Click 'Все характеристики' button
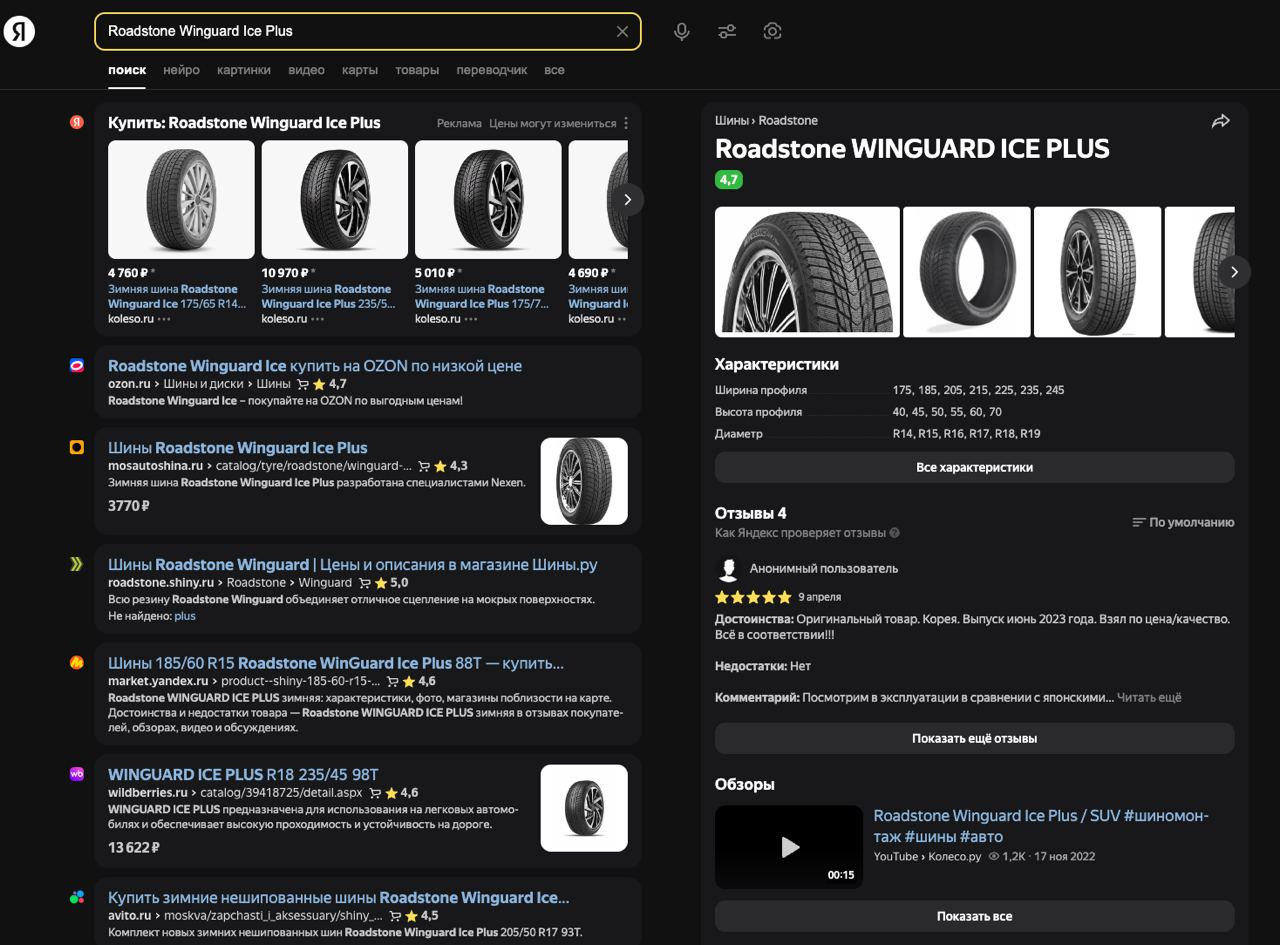Image resolution: width=1280 pixels, height=945 pixels. (974, 467)
